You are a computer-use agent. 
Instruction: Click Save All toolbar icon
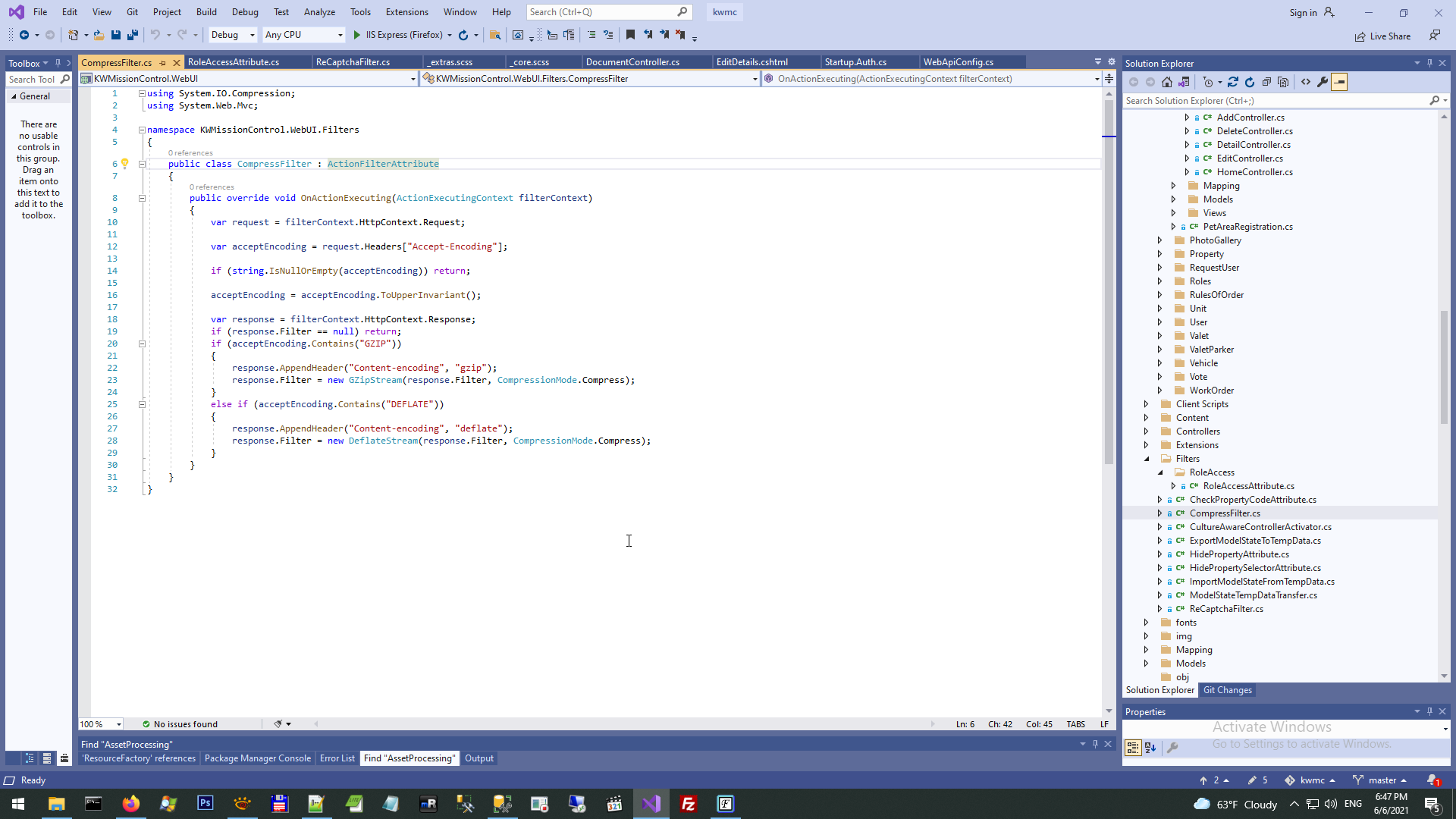[133, 35]
